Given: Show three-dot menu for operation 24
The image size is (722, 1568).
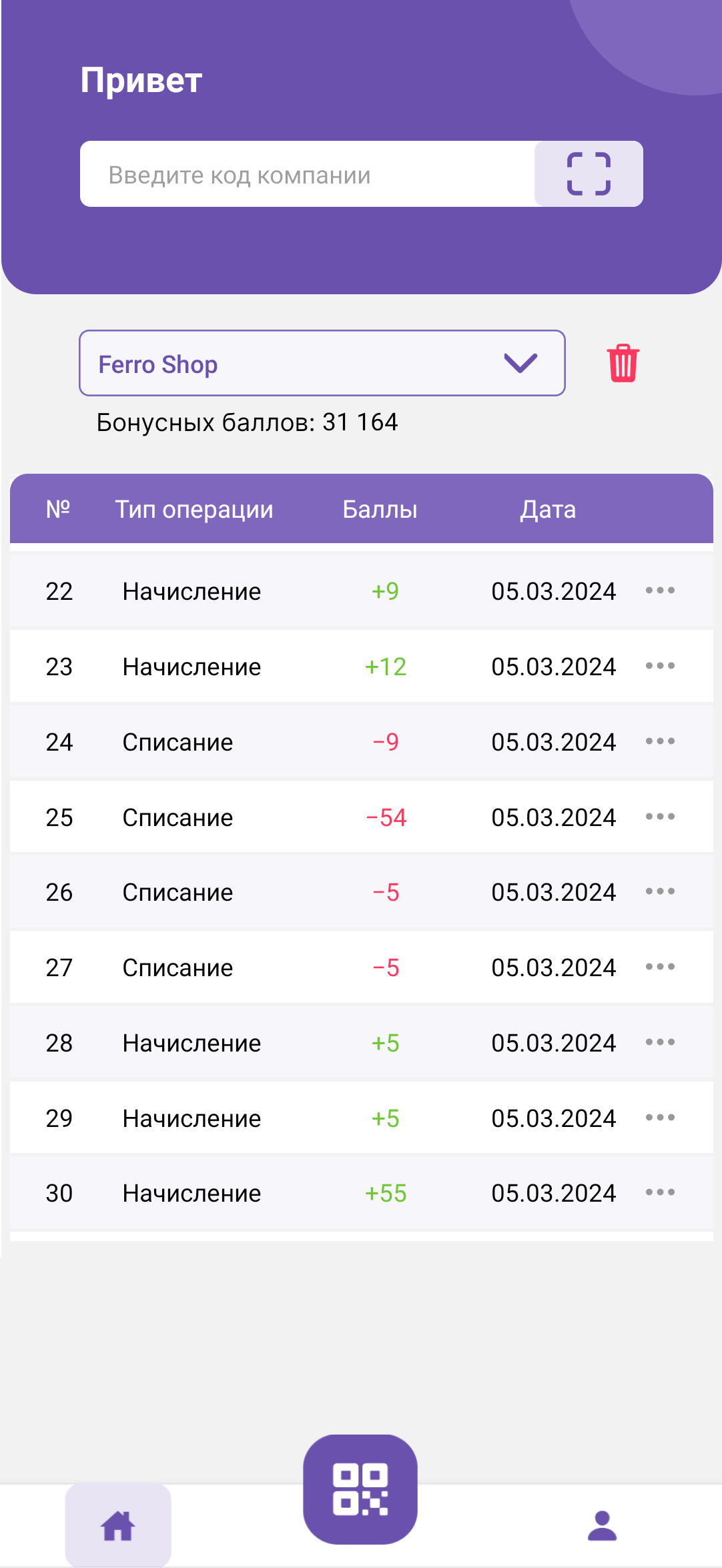Looking at the screenshot, I should click(660, 741).
